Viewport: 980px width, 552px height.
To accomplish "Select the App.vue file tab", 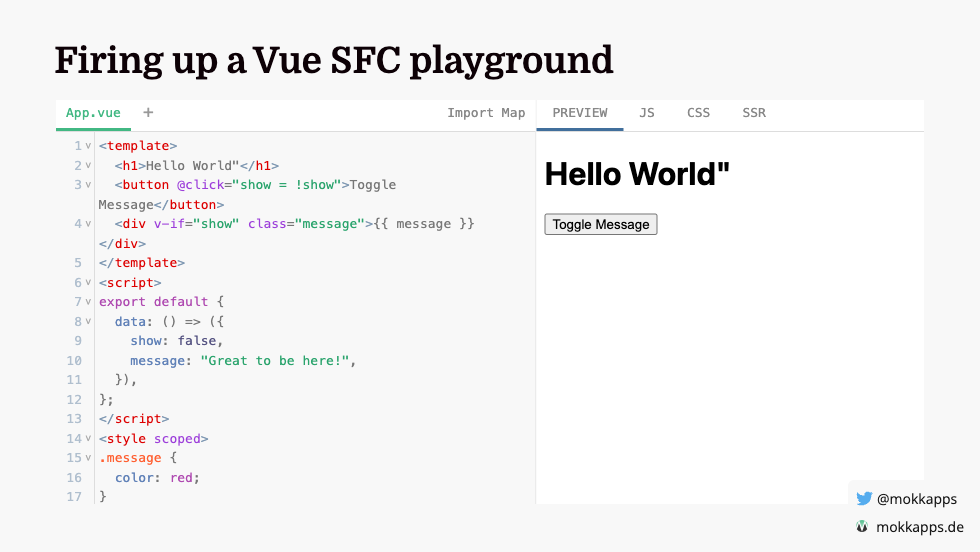I will pos(93,113).
